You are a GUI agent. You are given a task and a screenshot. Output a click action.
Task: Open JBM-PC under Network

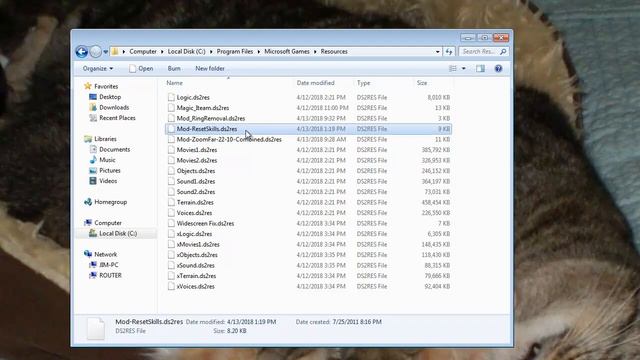point(109,265)
